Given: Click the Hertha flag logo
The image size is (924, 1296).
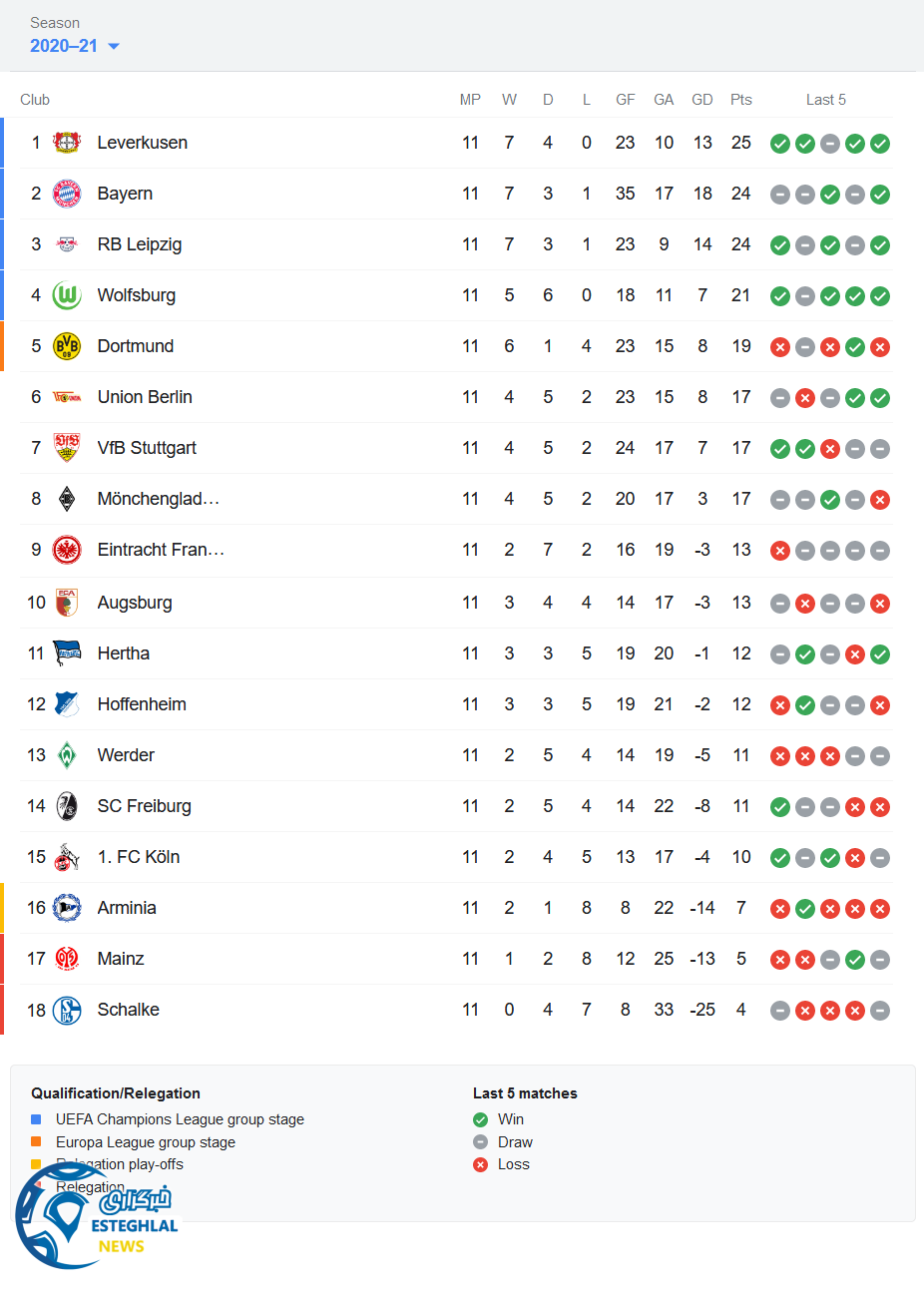Looking at the screenshot, I should click(67, 653).
